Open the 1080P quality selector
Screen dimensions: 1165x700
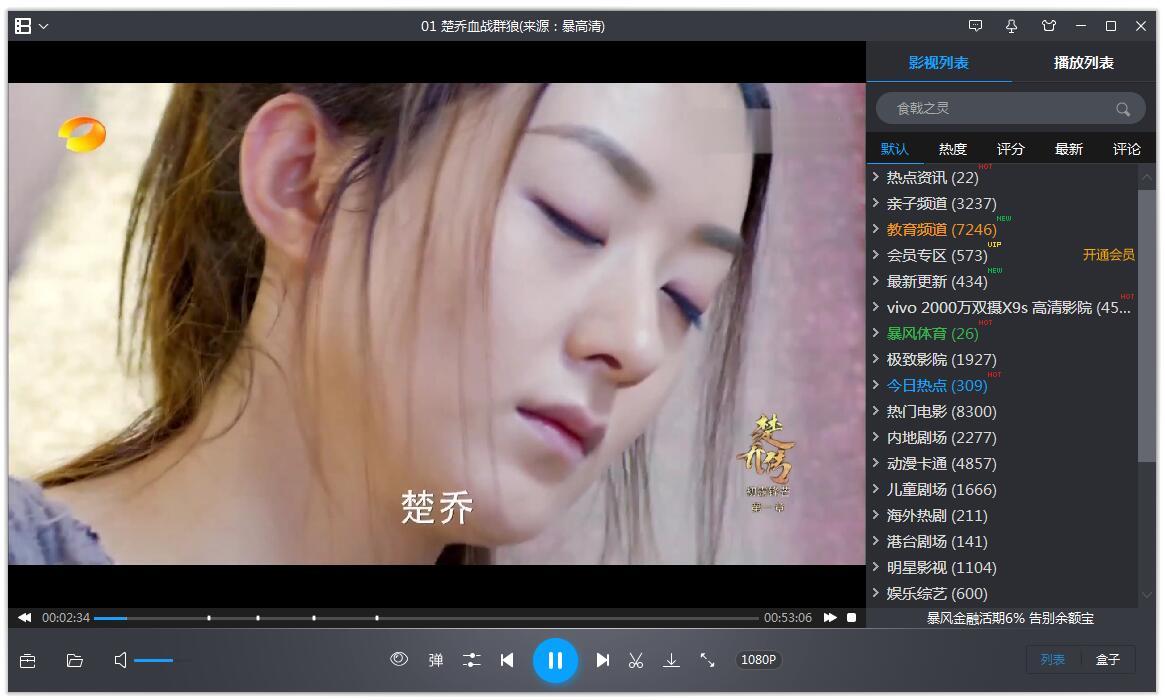pos(759,660)
